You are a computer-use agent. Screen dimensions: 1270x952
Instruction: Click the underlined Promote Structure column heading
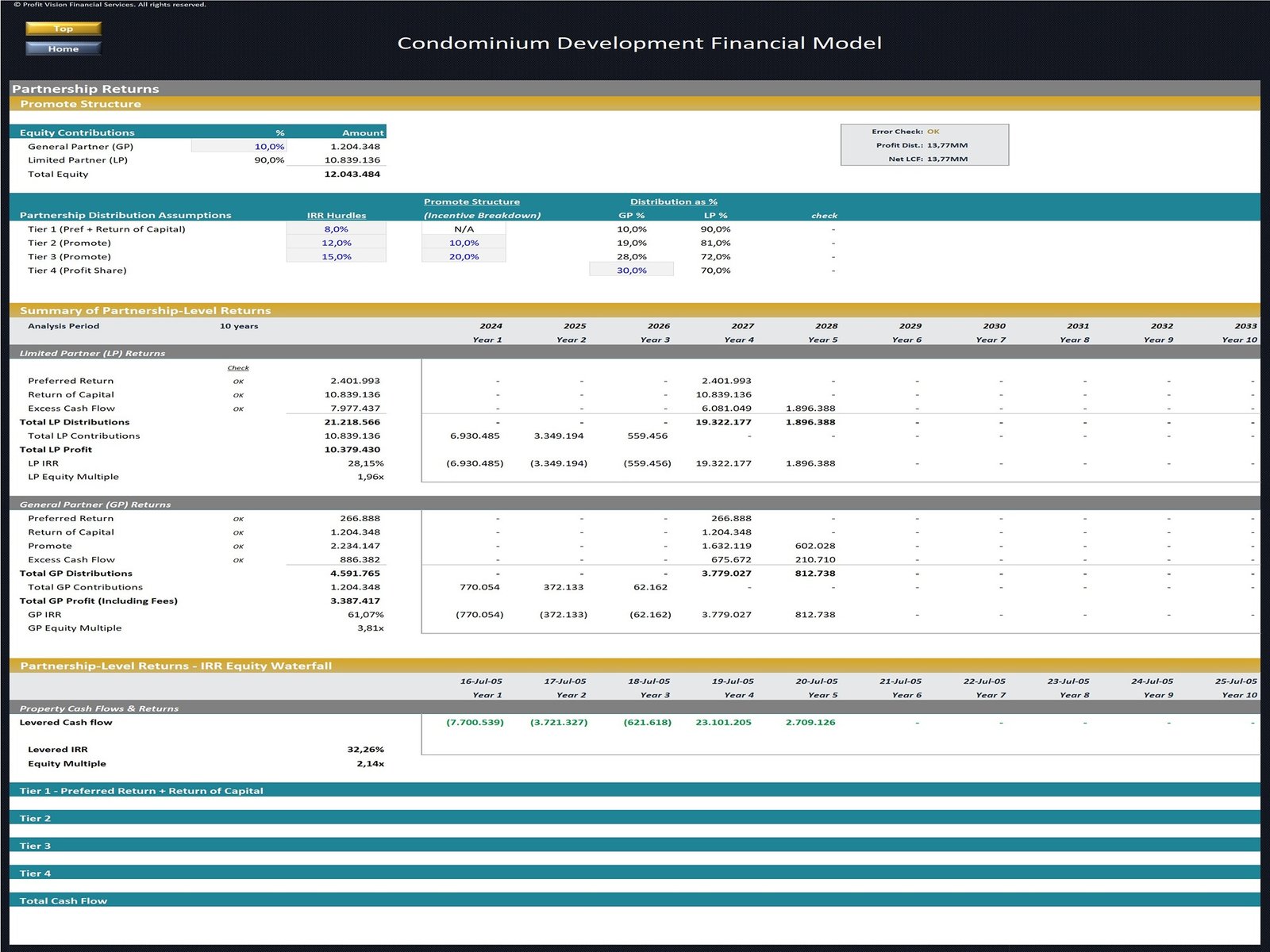coord(471,202)
